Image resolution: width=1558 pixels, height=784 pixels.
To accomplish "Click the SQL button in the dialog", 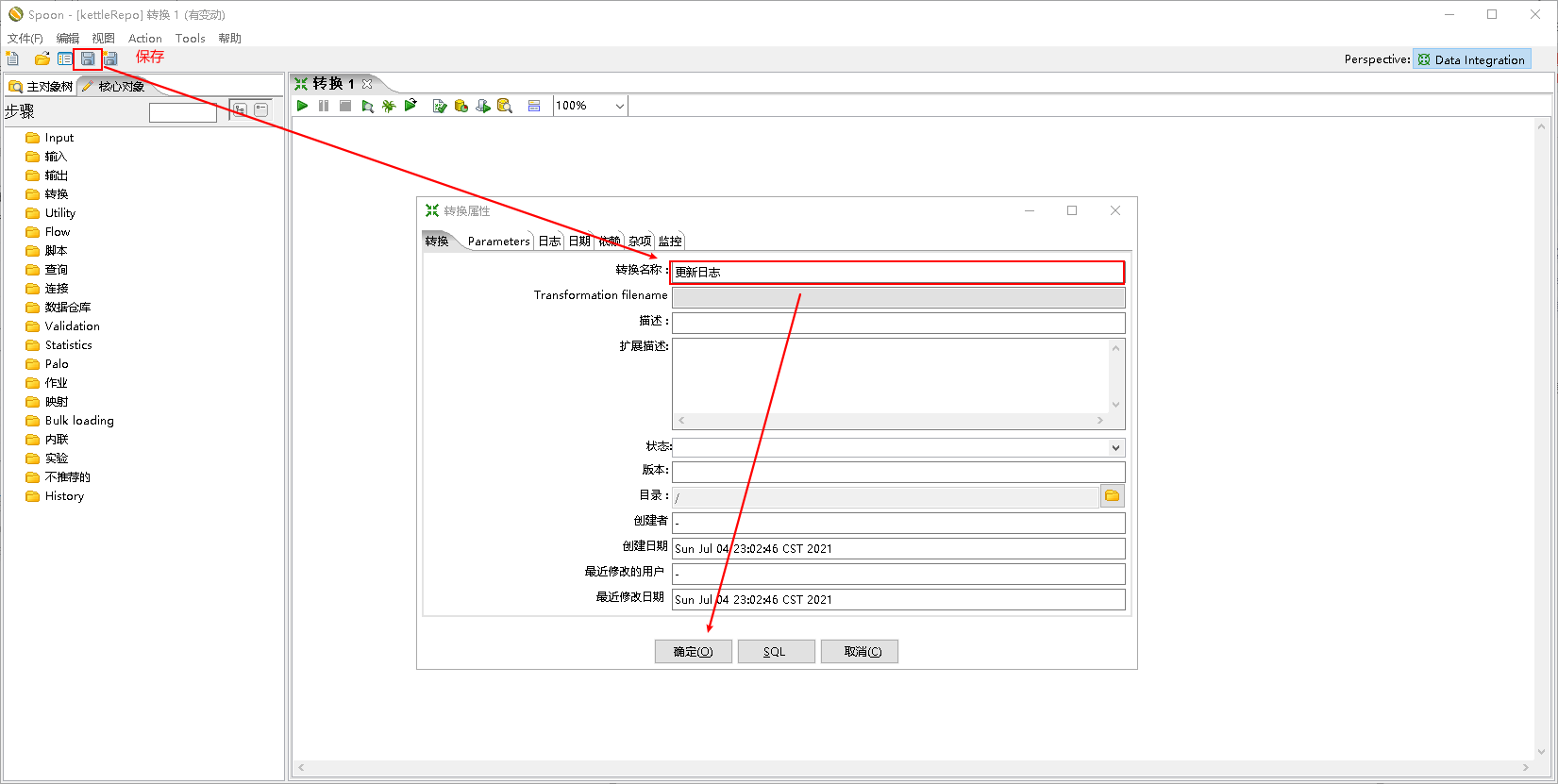I will click(776, 652).
